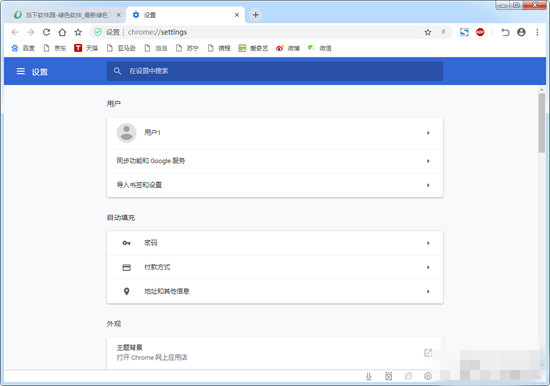Click the undo close-tab arrow icon

tap(505, 32)
